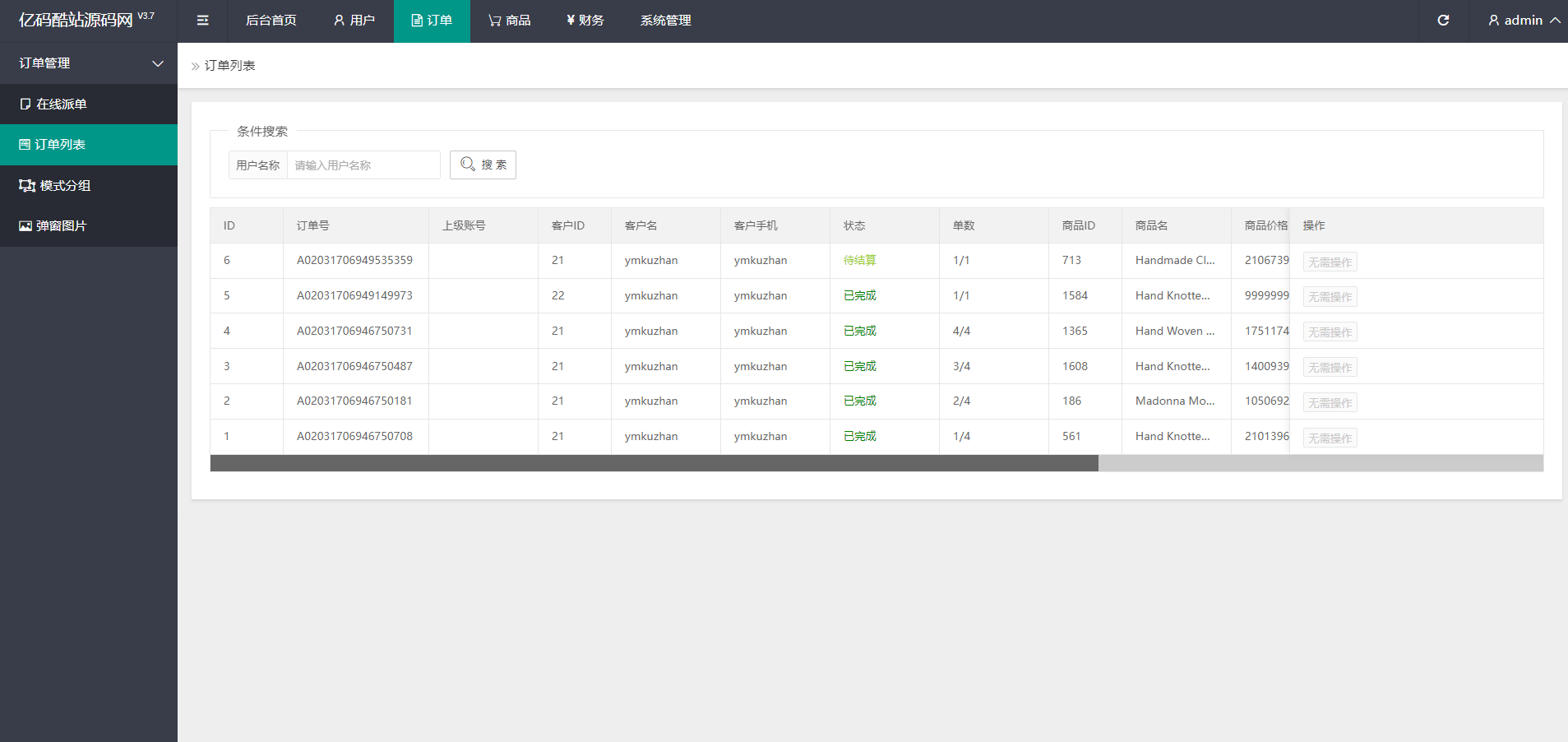Image resolution: width=1568 pixels, height=742 pixels.
Task: Click order number A02031706946750181
Action: pos(354,401)
